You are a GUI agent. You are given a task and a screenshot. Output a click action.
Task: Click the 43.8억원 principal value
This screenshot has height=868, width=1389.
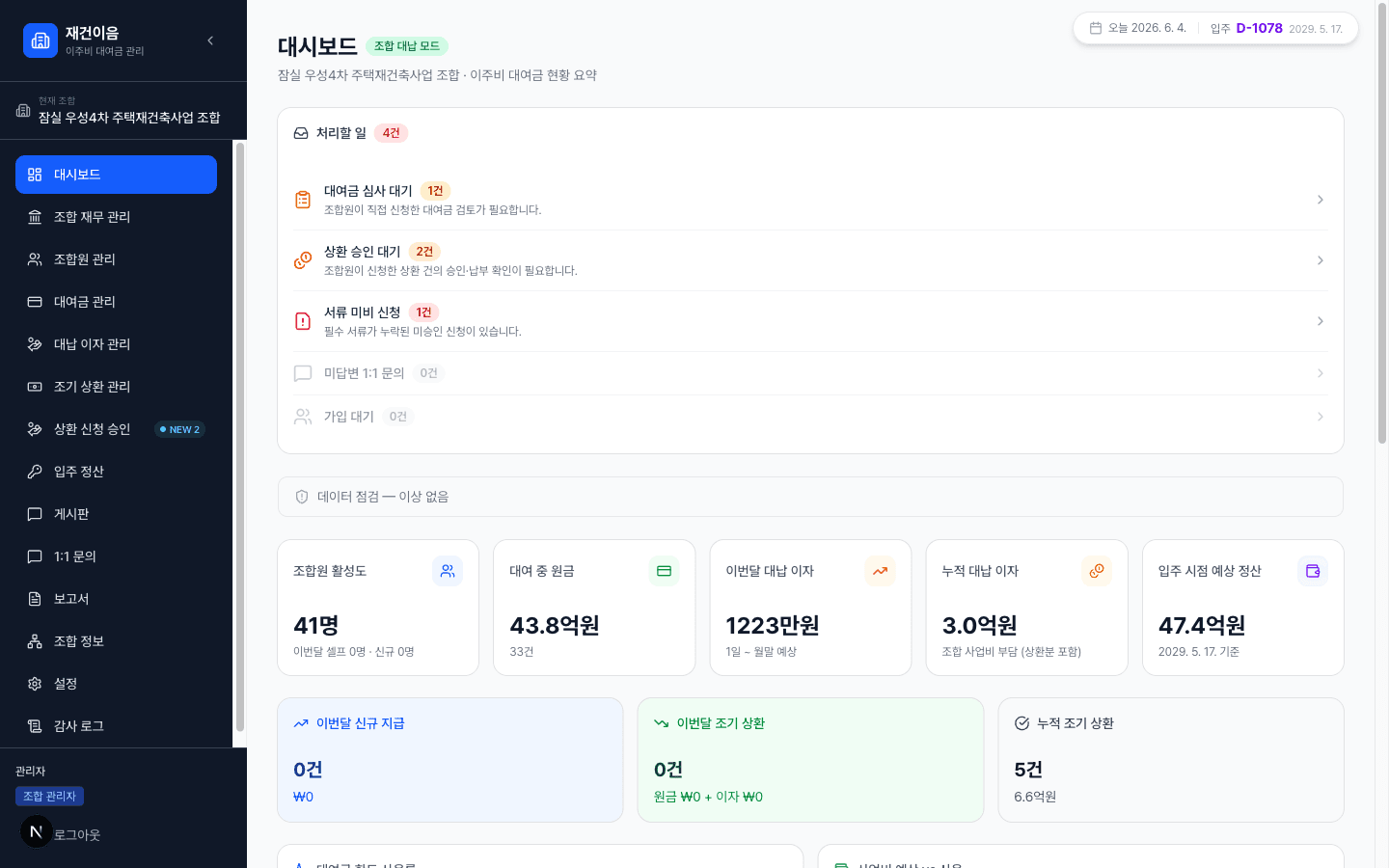[x=555, y=626]
